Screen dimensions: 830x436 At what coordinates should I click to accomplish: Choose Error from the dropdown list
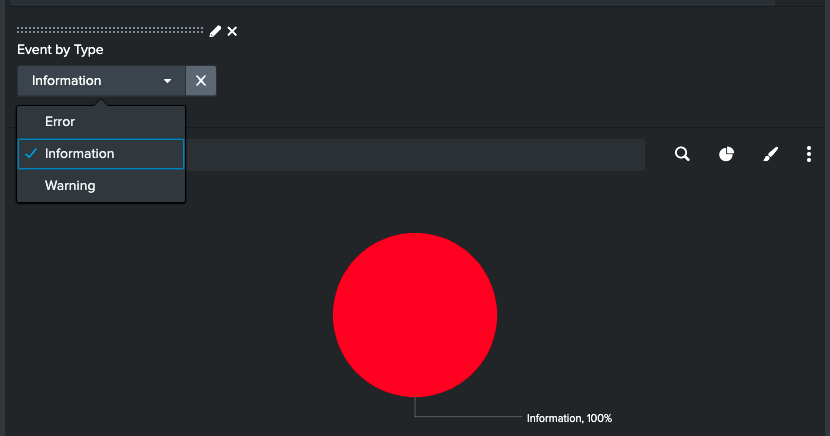point(60,122)
